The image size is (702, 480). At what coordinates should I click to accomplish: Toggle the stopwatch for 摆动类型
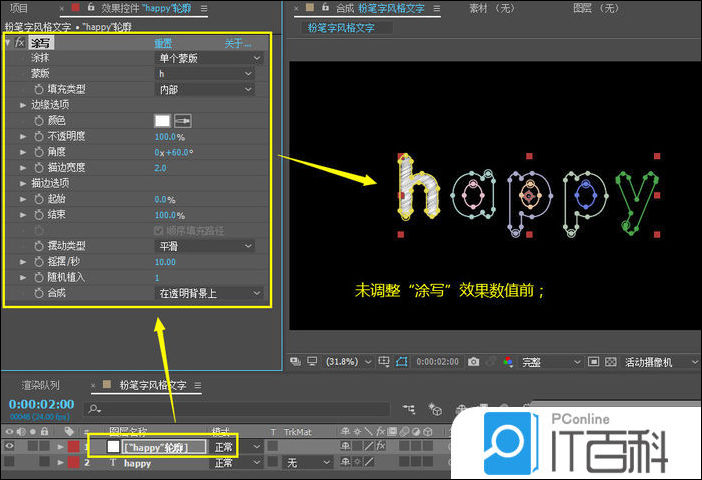click(x=39, y=246)
